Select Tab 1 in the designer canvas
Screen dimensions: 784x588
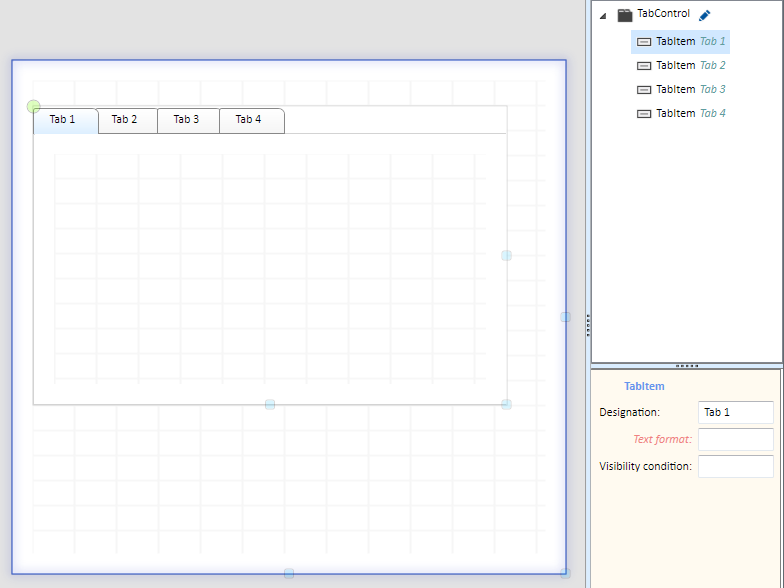(x=66, y=120)
